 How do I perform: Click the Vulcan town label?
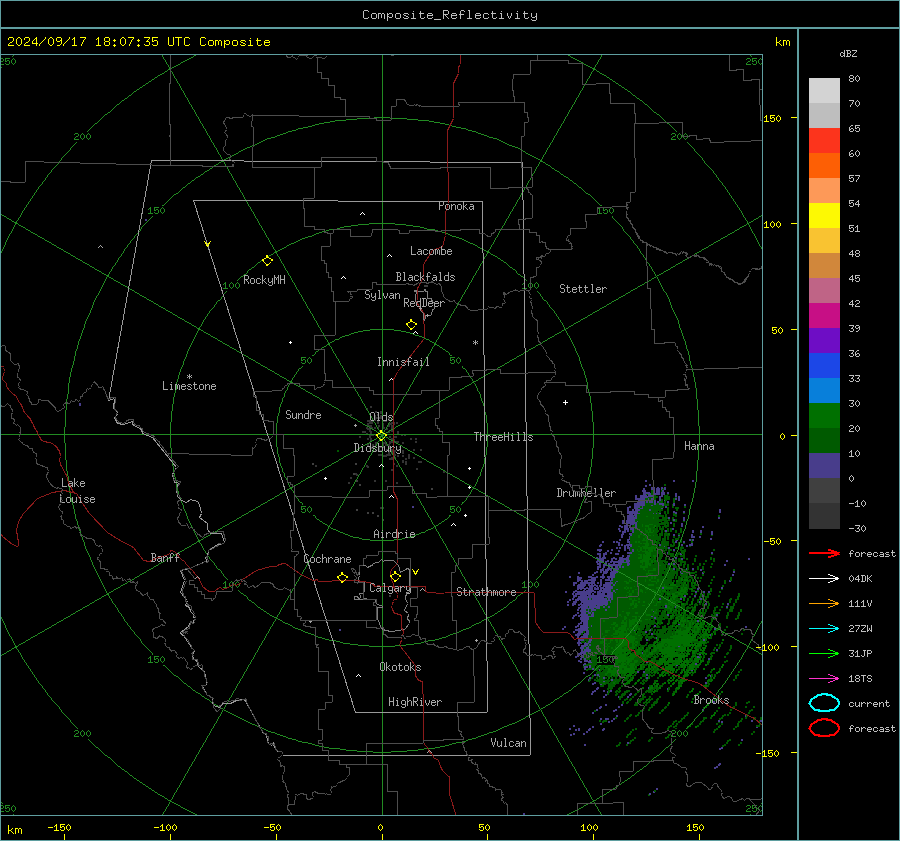tap(509, 743)
